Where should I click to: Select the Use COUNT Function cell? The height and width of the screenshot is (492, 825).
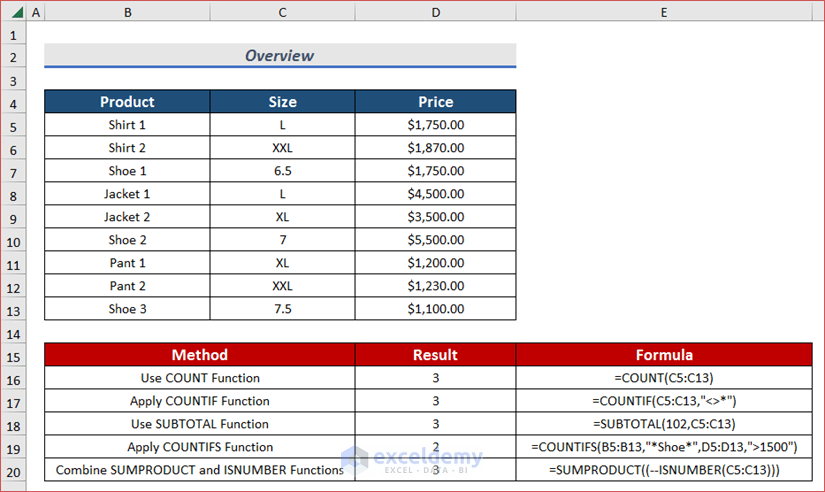tap(200, 378)
